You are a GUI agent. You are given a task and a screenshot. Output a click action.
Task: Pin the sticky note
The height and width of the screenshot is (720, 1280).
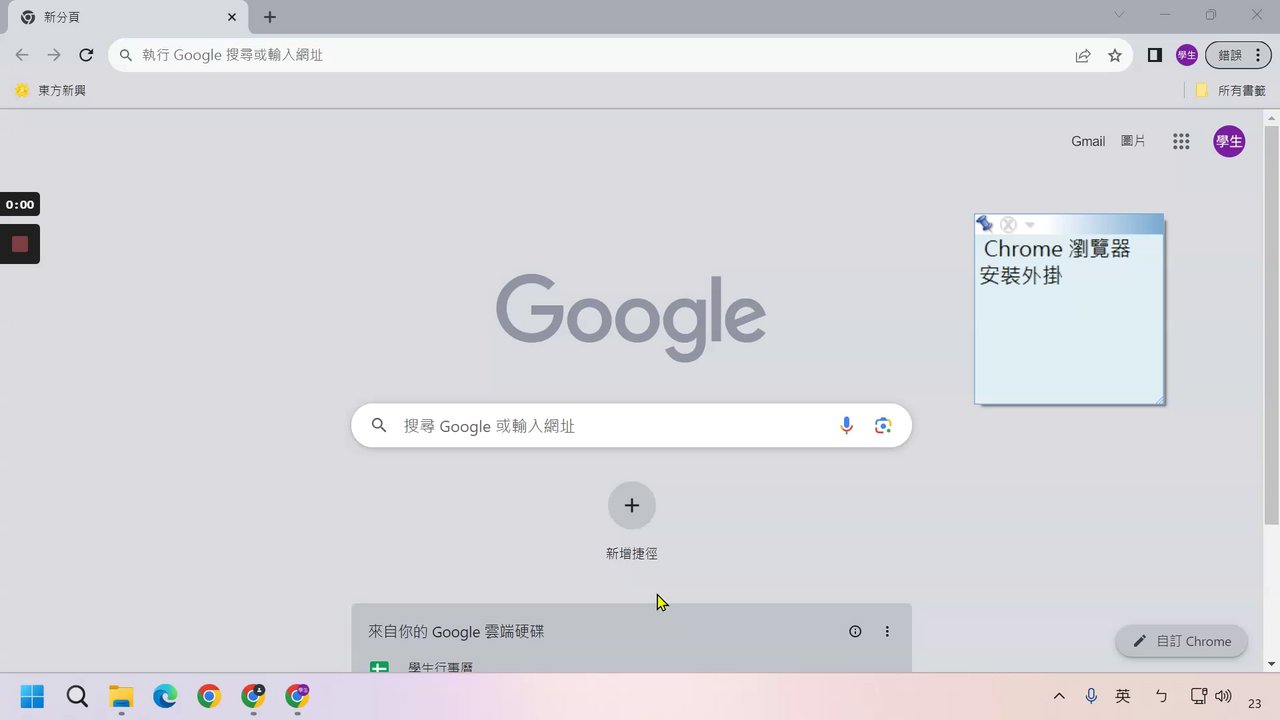985,224
